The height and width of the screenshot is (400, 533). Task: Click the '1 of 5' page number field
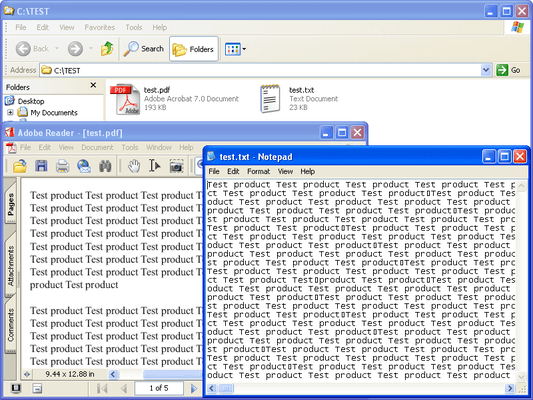pos(159,388)
